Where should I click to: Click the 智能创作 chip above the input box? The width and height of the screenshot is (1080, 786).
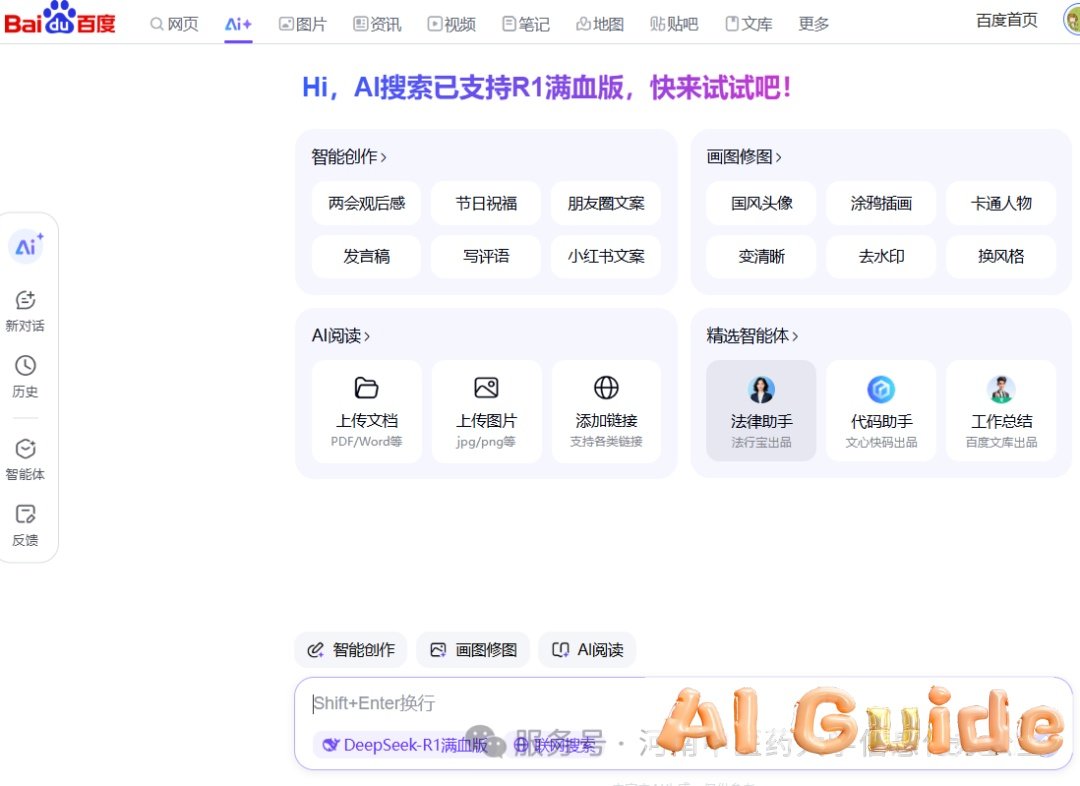(x=351, y=650)
